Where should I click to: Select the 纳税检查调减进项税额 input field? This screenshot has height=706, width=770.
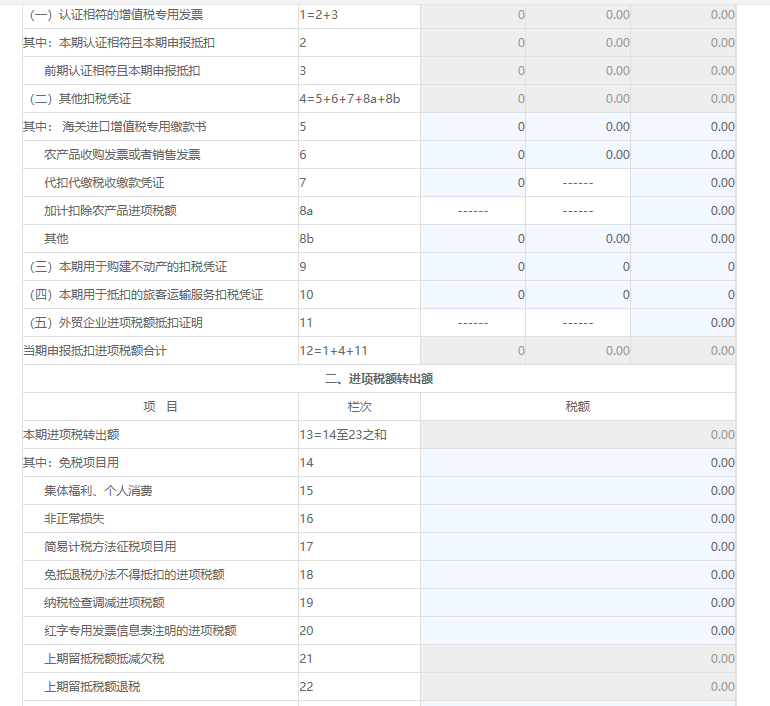577,603
